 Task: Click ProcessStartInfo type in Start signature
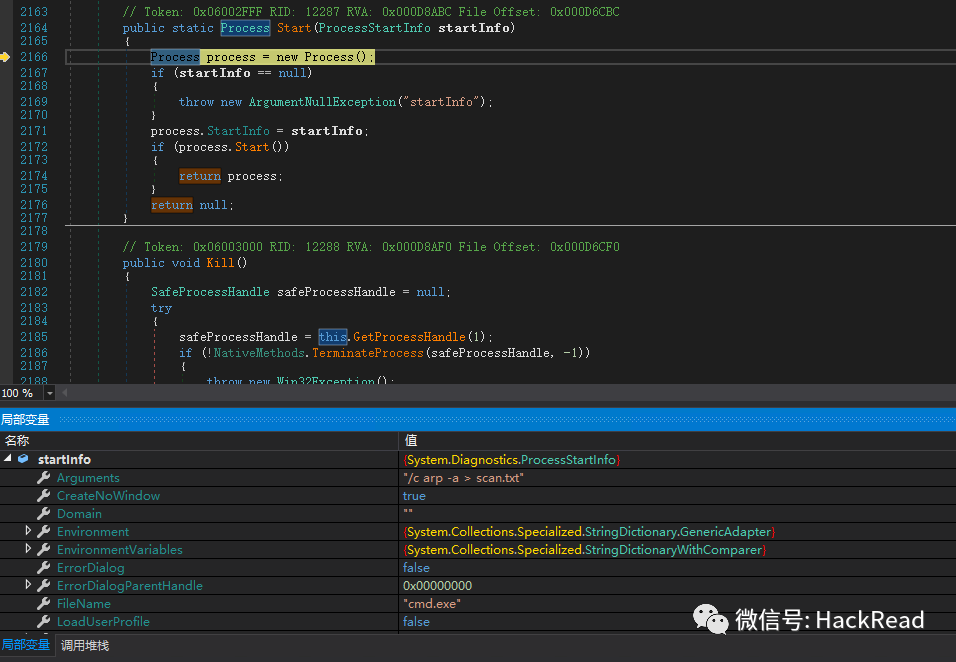tap(374, 28)
